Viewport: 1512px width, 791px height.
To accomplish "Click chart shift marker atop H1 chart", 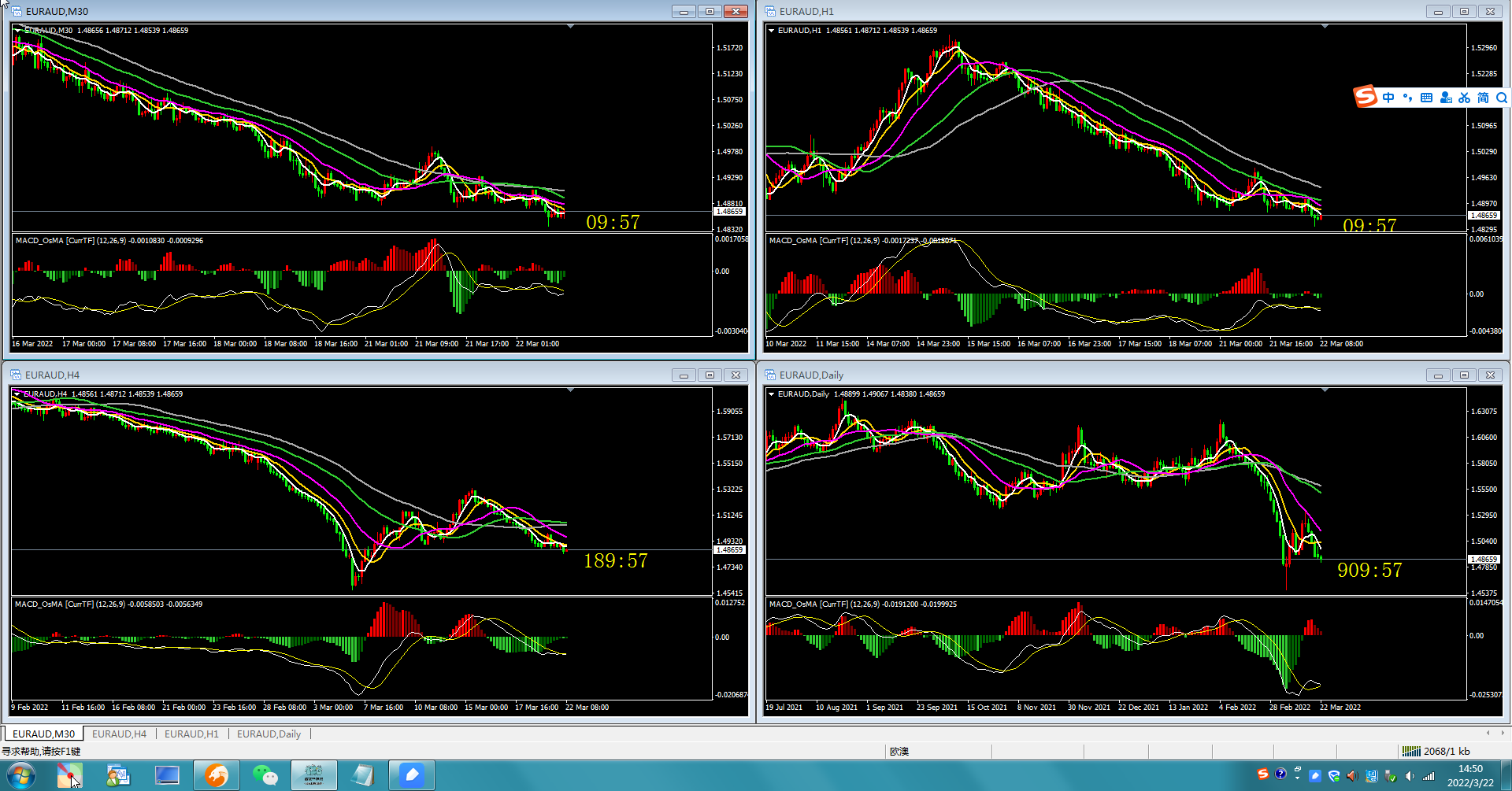I will coord(1325,27).
